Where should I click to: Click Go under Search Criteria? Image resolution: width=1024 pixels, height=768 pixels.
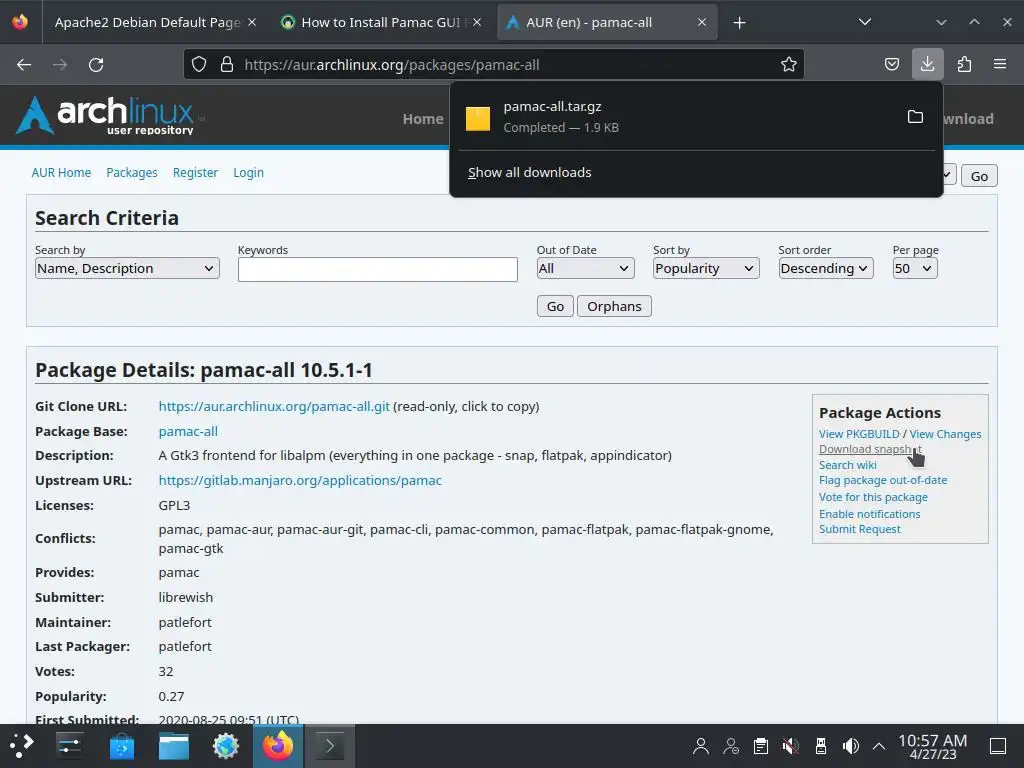point(555,306)
